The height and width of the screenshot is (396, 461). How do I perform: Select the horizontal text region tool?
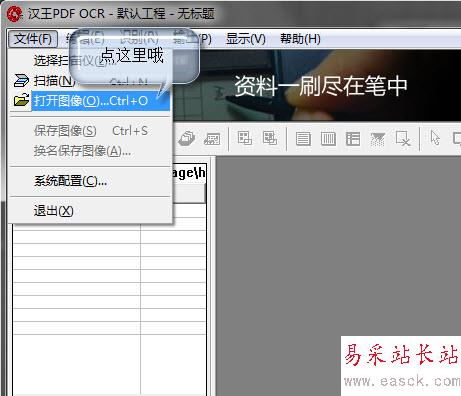point(303,139)
